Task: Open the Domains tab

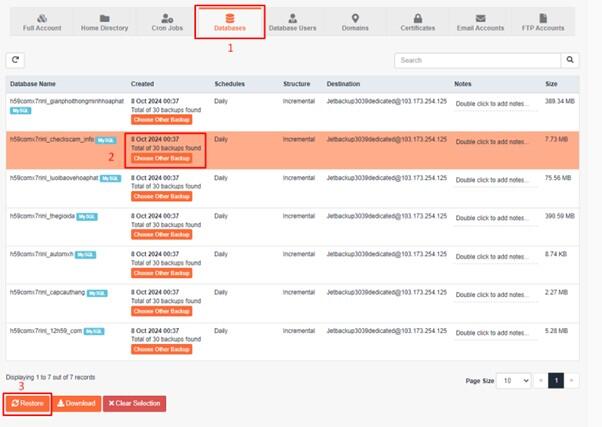Action: pos(355,22)
